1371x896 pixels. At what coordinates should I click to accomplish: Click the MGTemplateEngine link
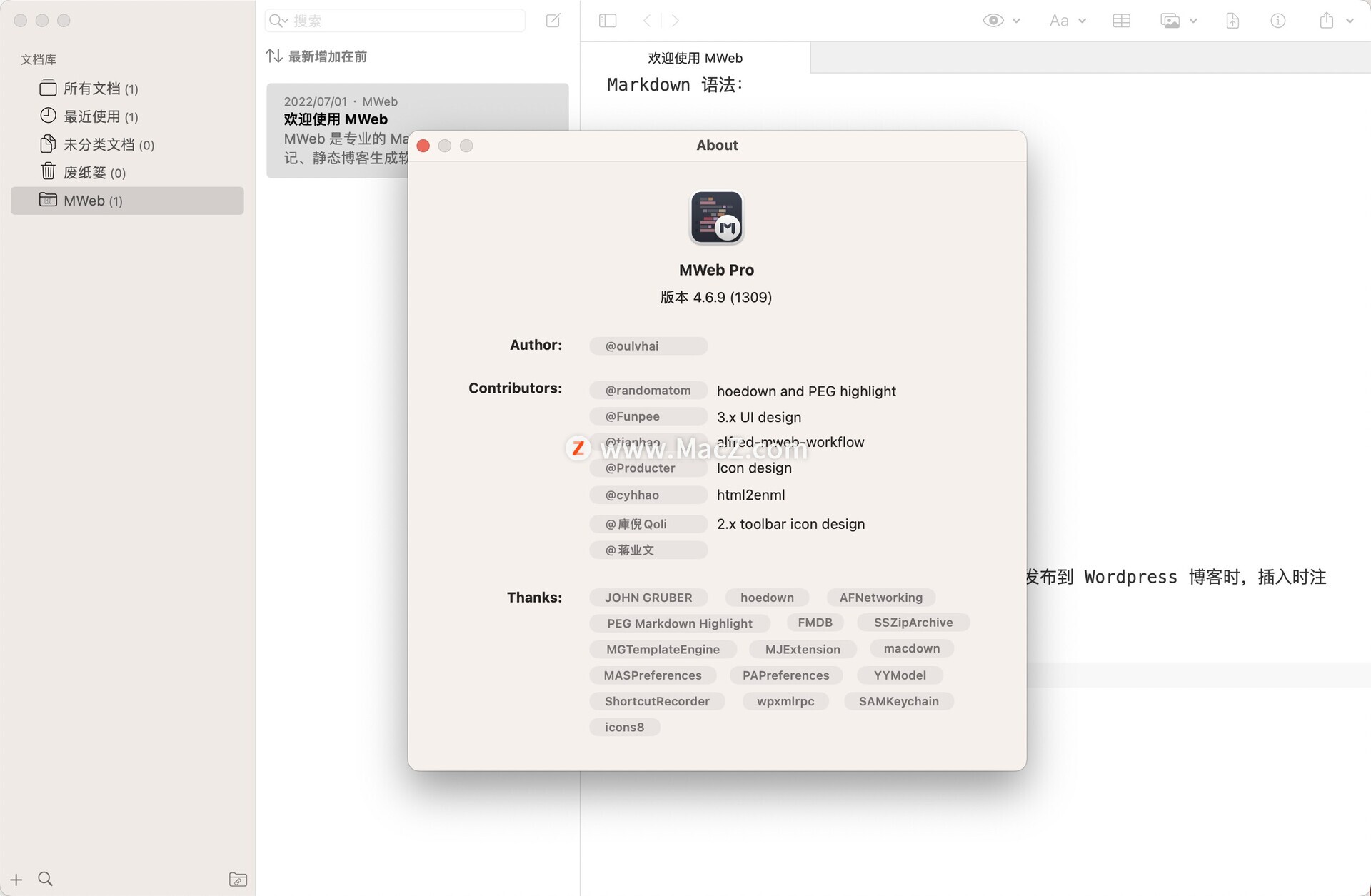663,650
